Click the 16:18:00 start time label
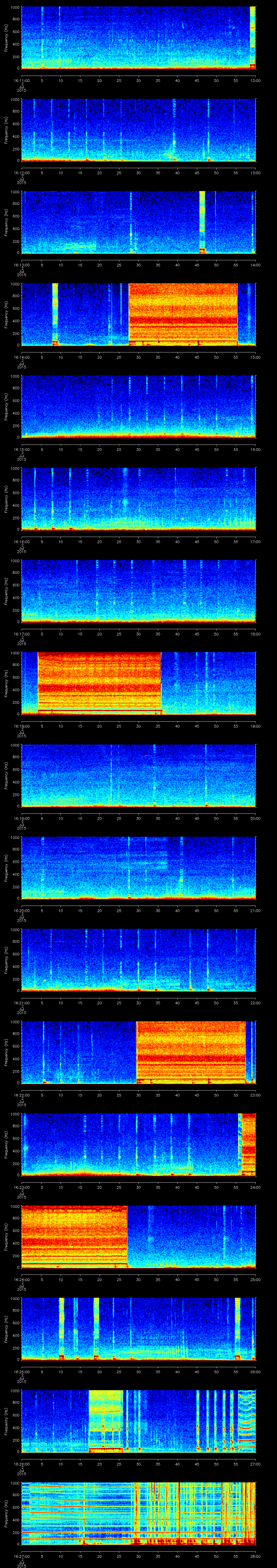This screenshot has width=277, height=1568. coord(21,726)
